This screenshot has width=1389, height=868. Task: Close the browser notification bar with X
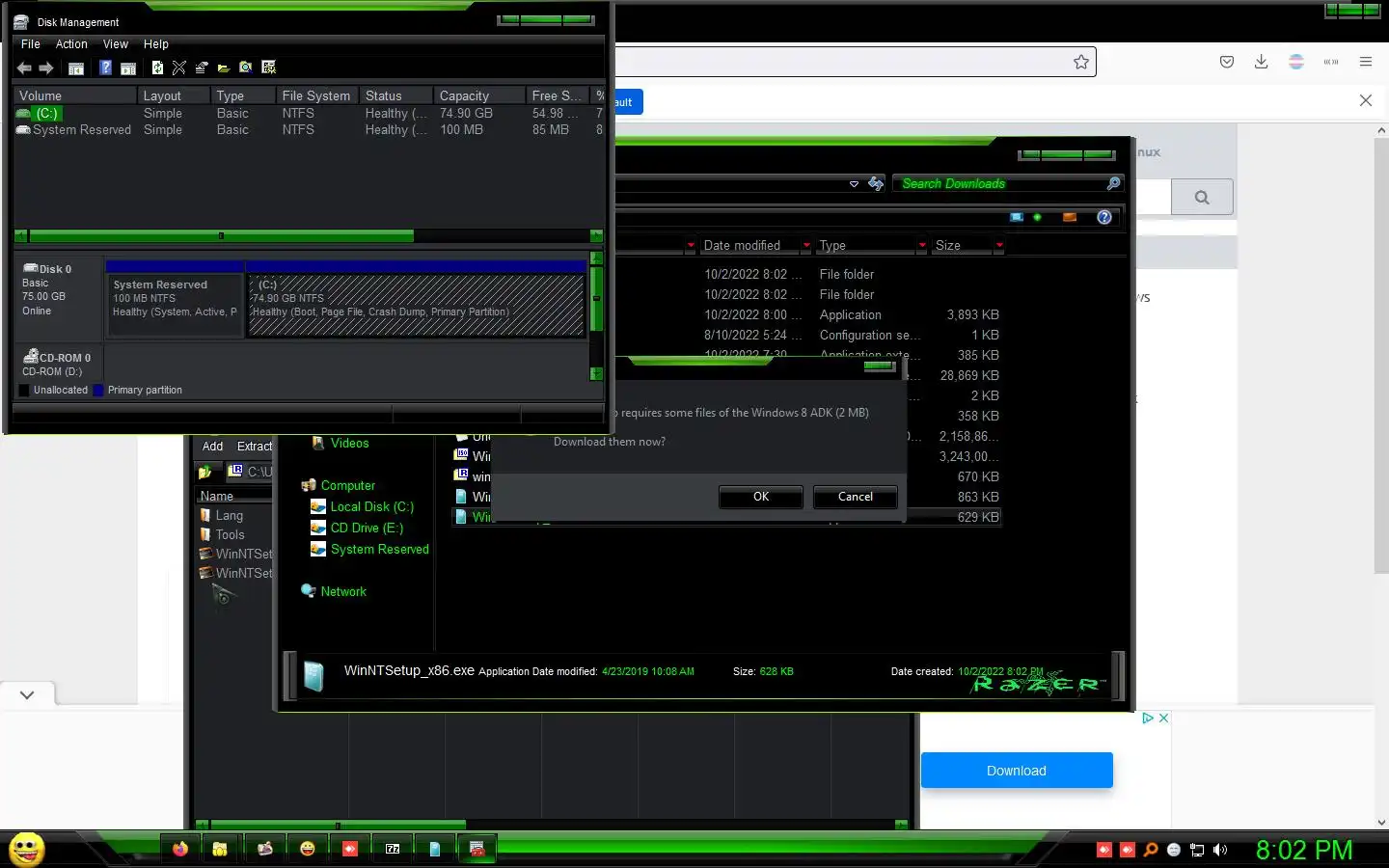coord(1366,100)
